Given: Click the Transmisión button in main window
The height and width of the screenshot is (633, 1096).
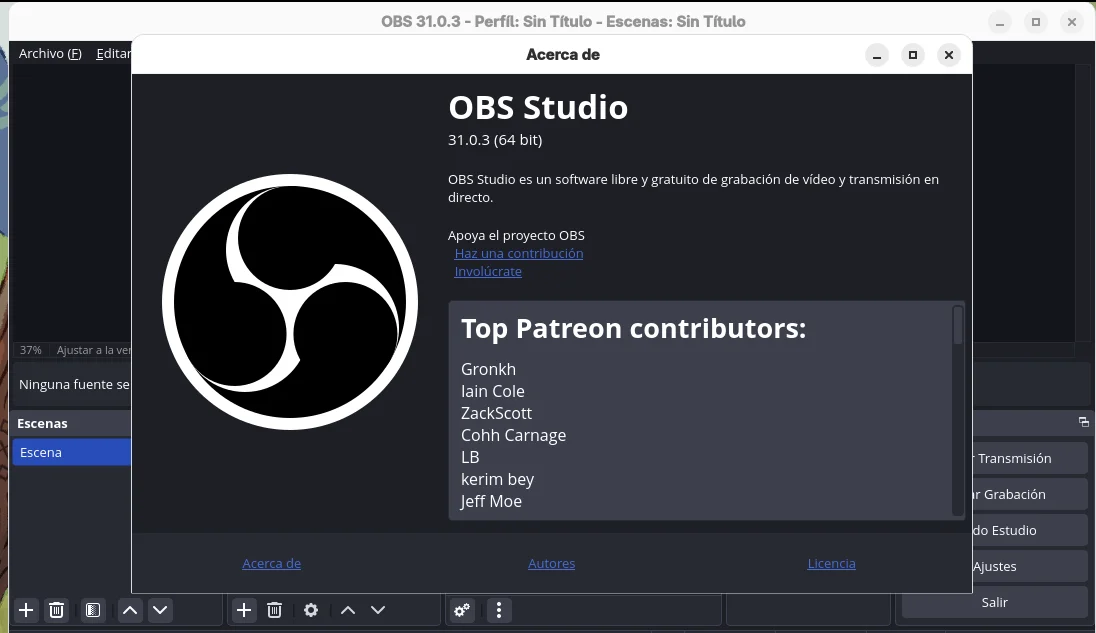Looking at the screenshot, I should click(1029, 458).
